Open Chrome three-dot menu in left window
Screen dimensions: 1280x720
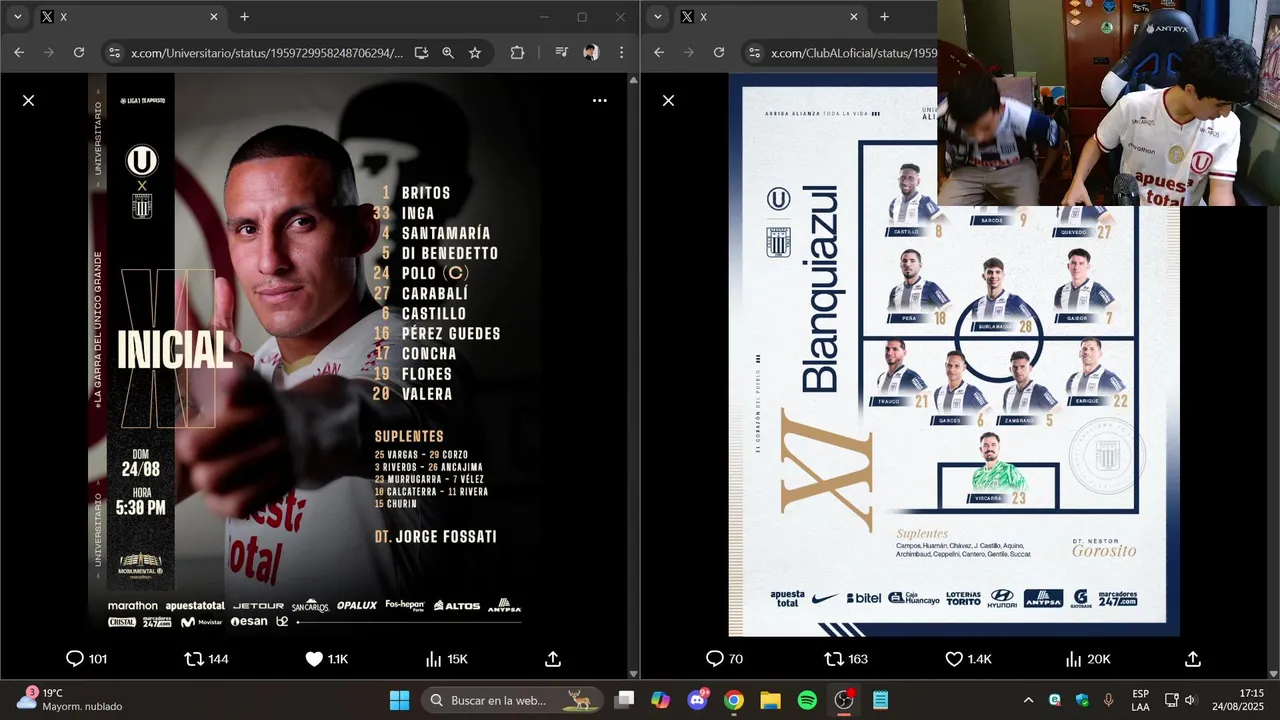click(x=621, y=52)
